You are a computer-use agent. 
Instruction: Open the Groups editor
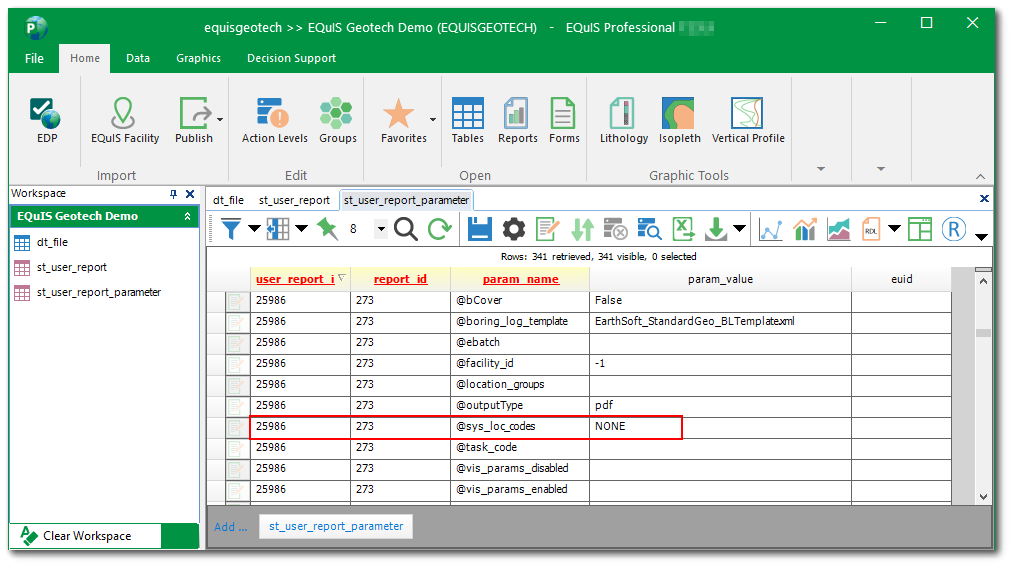[x=337, y=120]
